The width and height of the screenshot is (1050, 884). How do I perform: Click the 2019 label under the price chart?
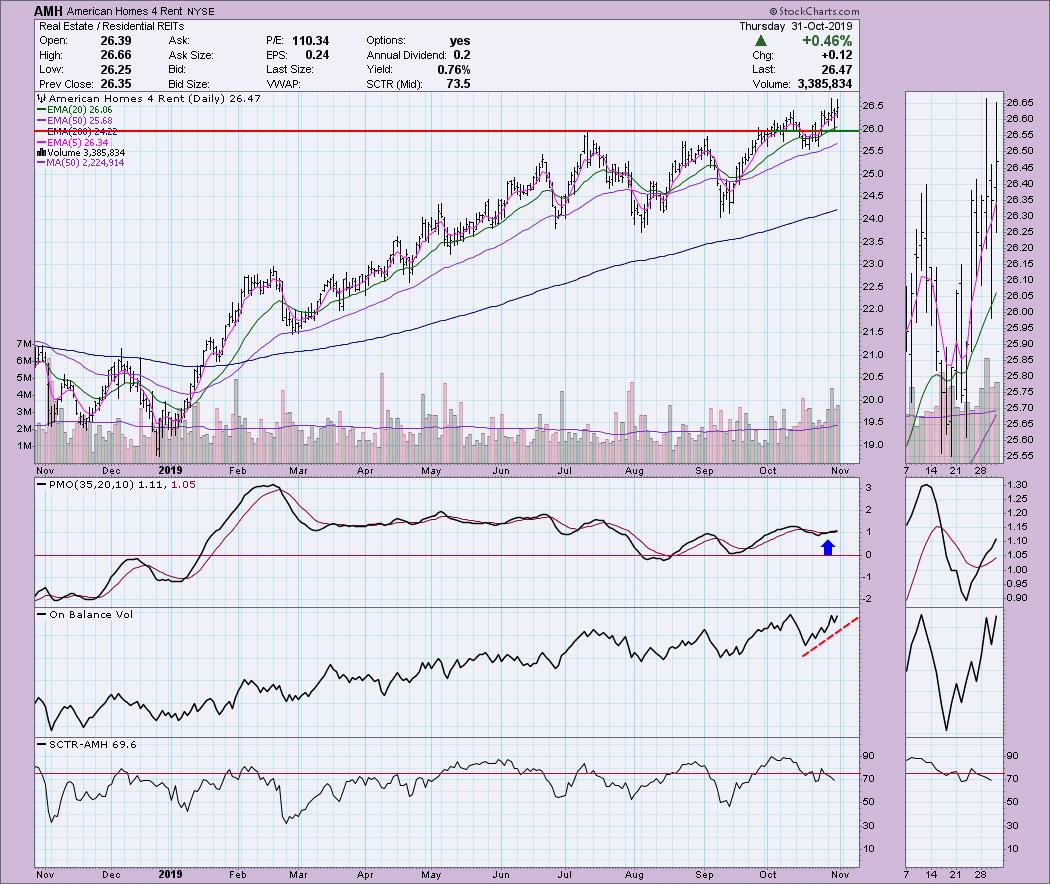click(170, 471)
